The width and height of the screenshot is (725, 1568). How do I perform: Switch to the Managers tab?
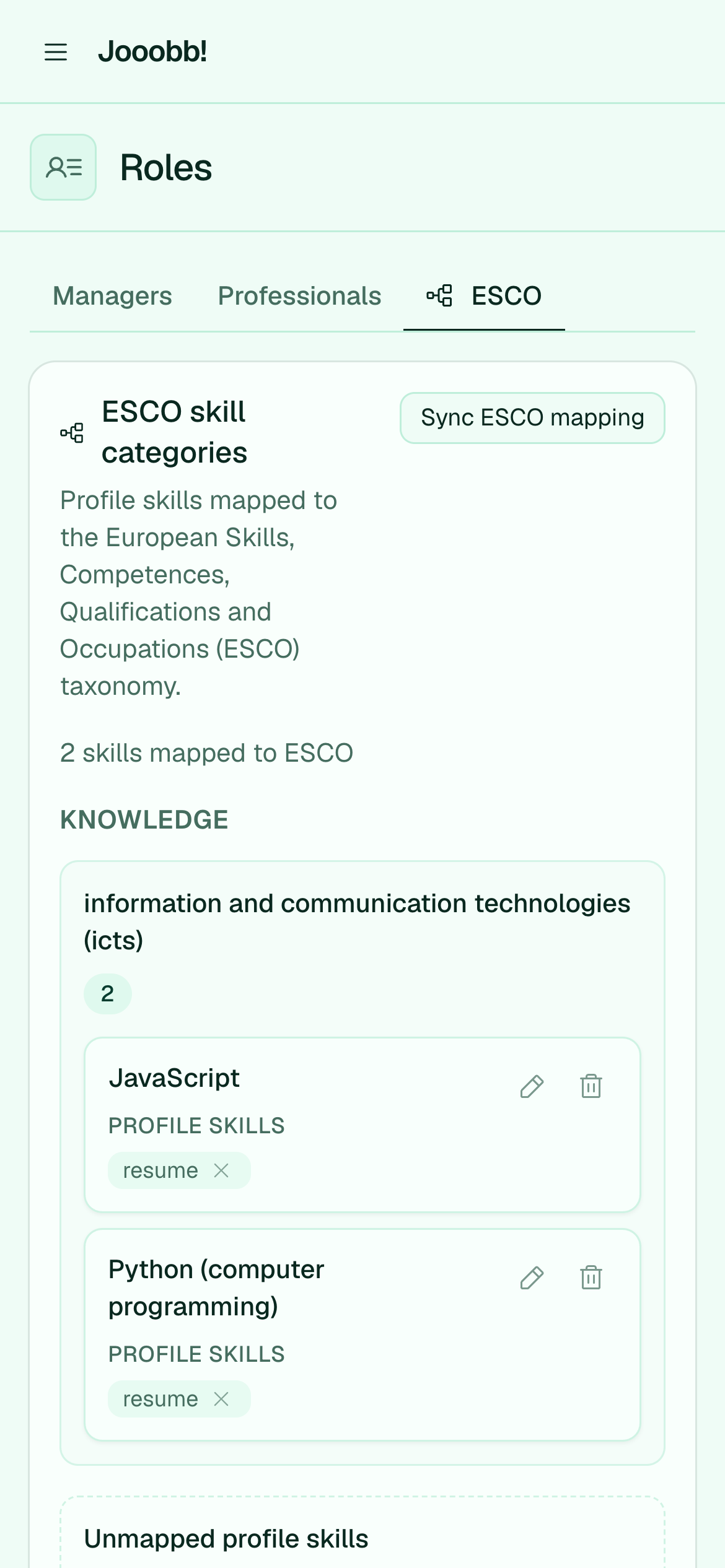(112, 296)
